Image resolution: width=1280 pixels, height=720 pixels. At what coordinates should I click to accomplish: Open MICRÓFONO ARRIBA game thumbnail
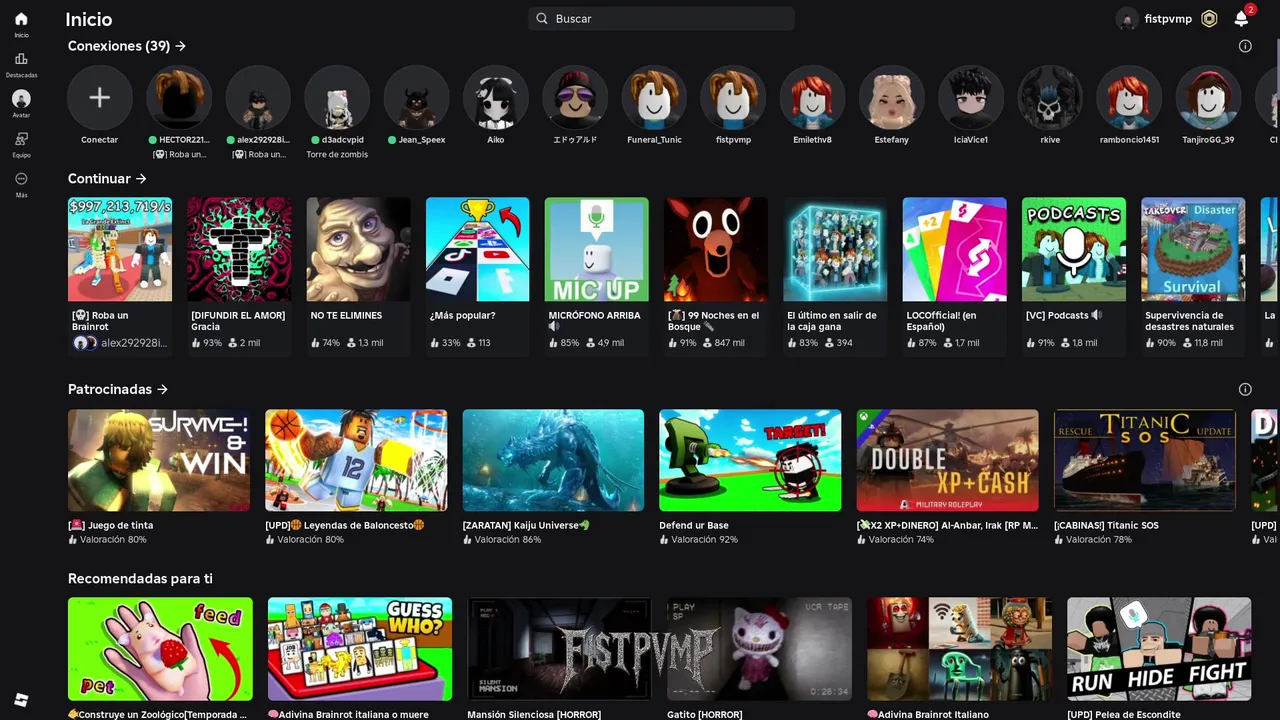tap(597, 249)
